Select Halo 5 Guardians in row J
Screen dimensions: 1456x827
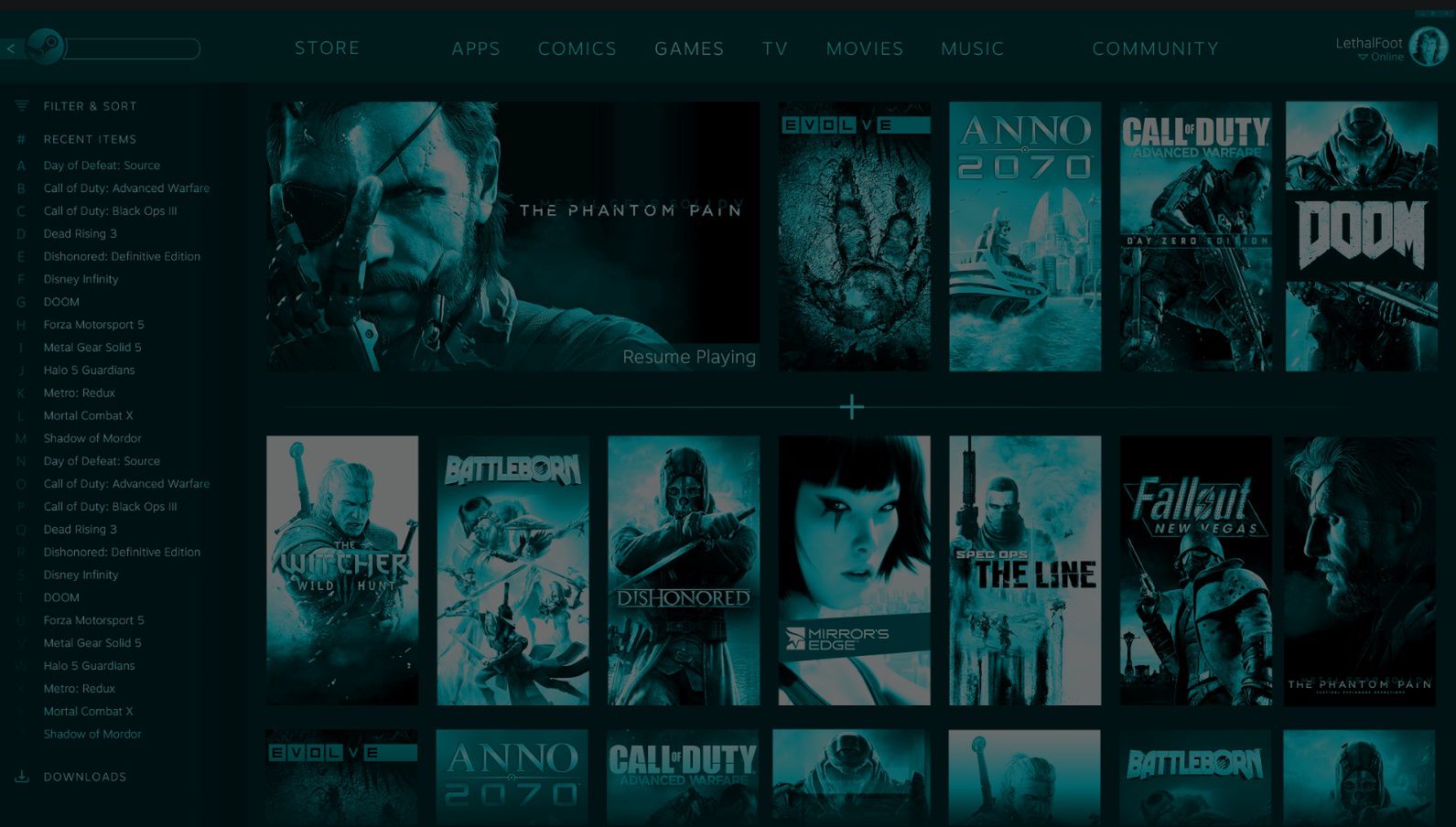click(89, 371)
